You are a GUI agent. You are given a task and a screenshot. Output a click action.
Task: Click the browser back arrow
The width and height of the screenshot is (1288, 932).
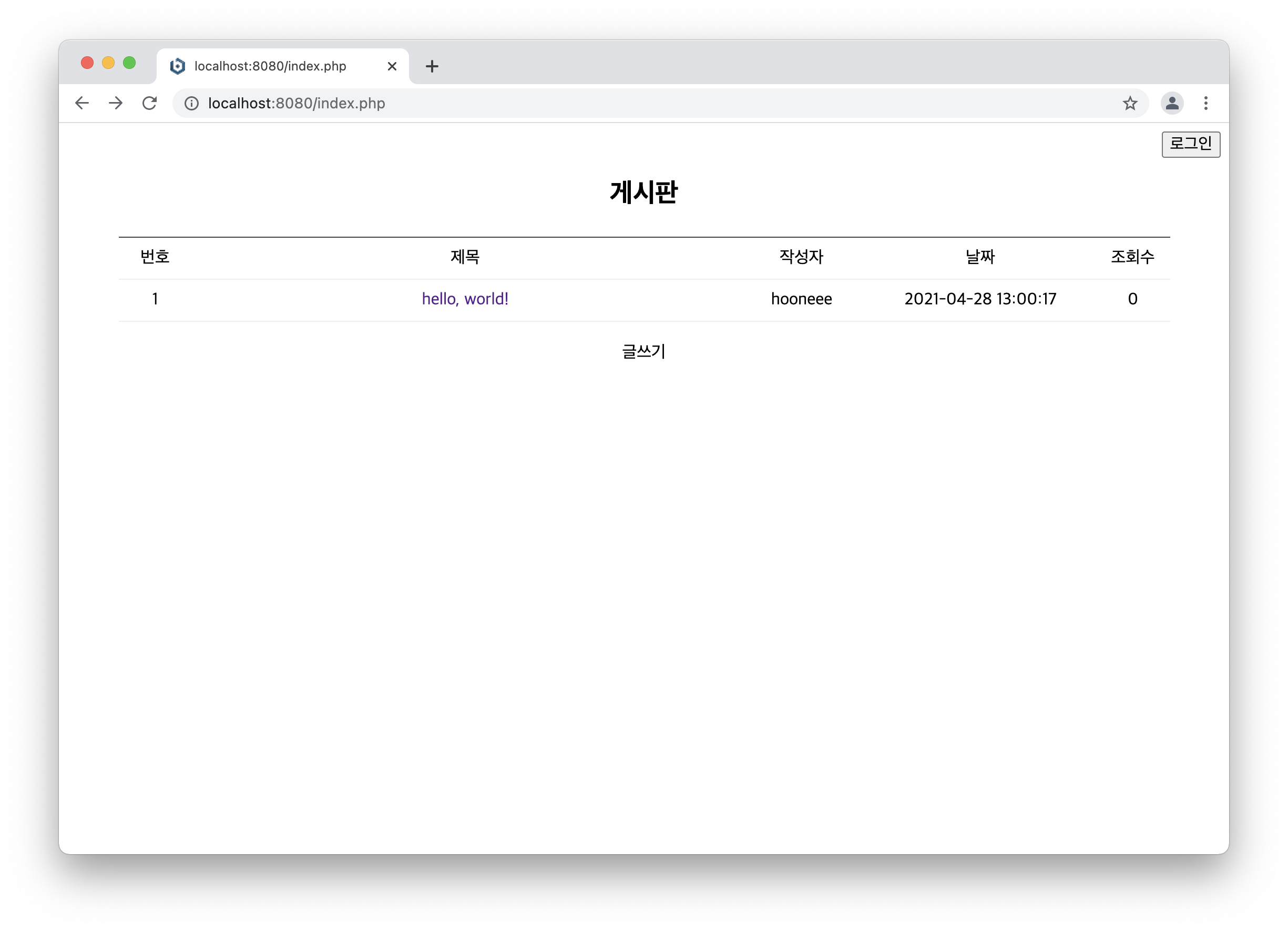click(x=82, y=103)
